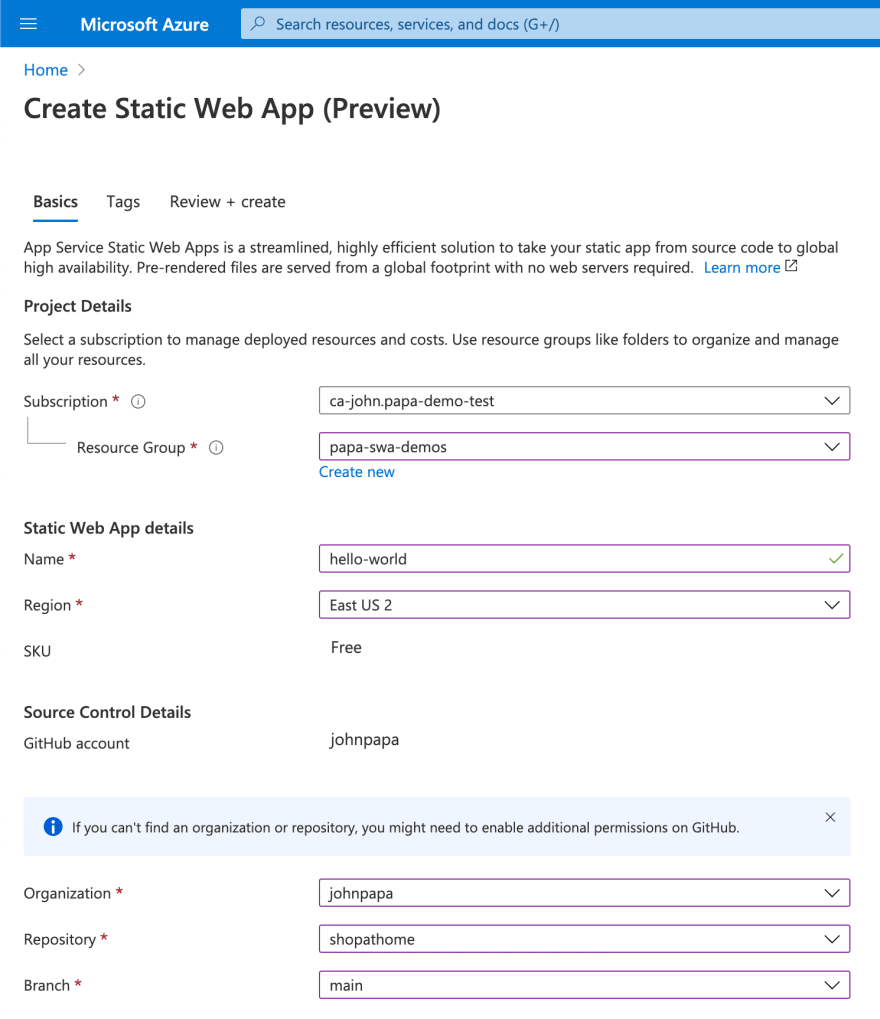Image resolution: width=880 pixels, height=1019 pixels.
Task: Click the Resource Group field label
Action: 131,448
